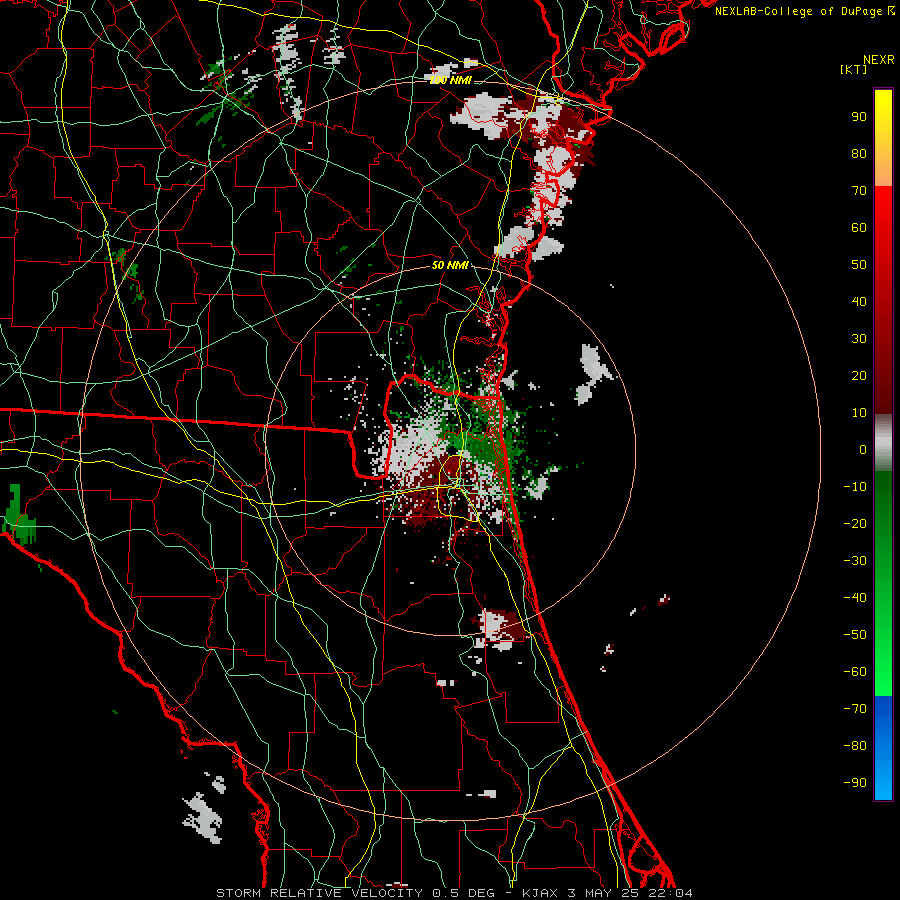Select the -40 value on the velocity scale
The image size is (900, 900).
pos(855,598)
